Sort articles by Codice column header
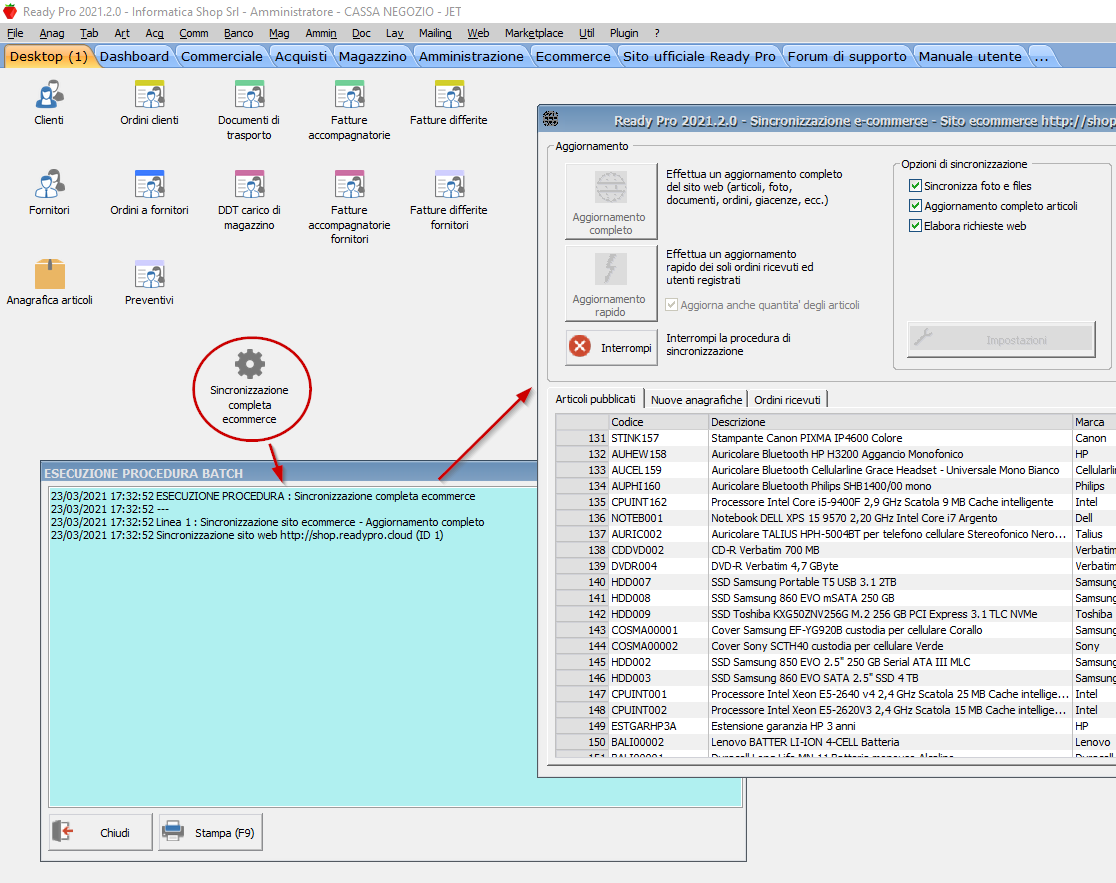 pyautogui.click(x=659, y=422)
